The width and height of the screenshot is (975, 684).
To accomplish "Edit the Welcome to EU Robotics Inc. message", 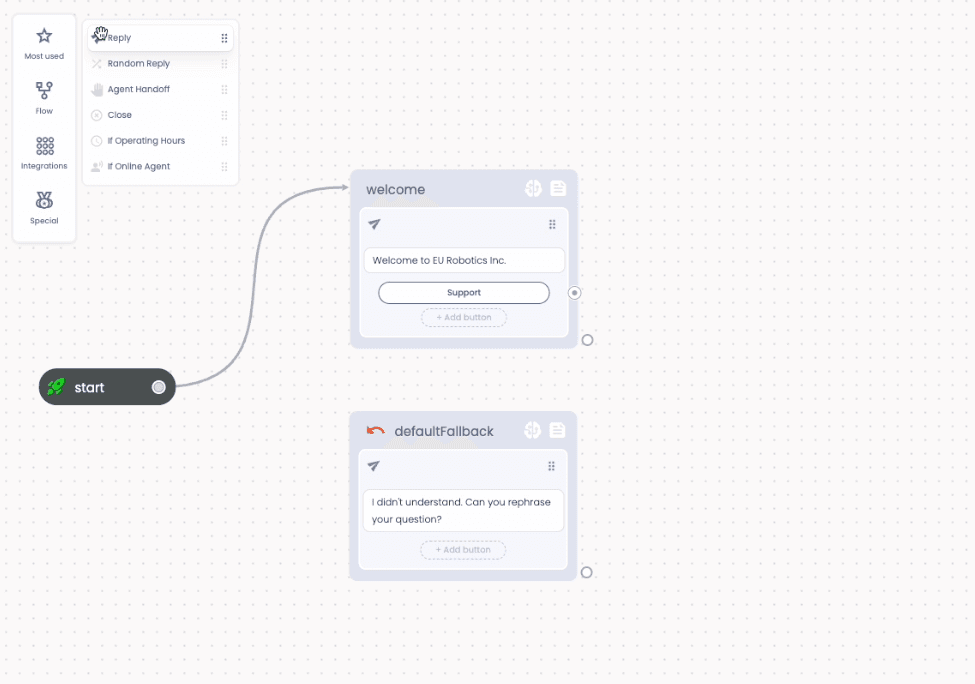I will click(464, 261).
